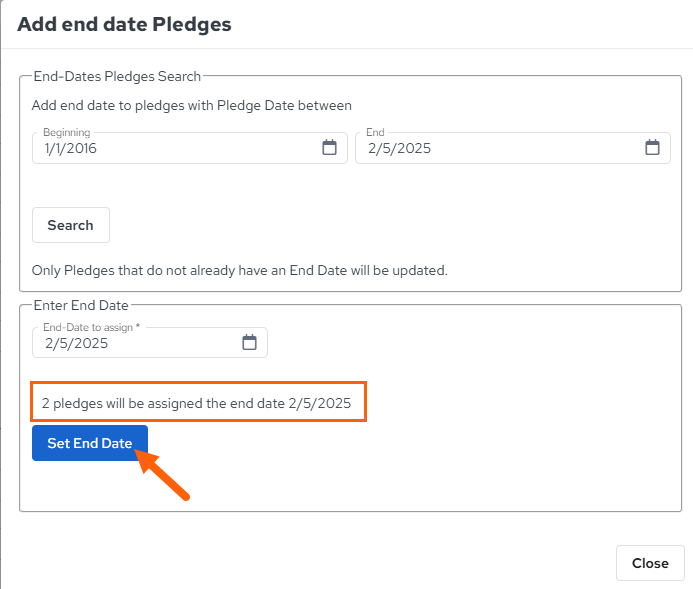Click the small 'End' field label
The height and width of the screenshot is (589, 693).
pos(375,132)
